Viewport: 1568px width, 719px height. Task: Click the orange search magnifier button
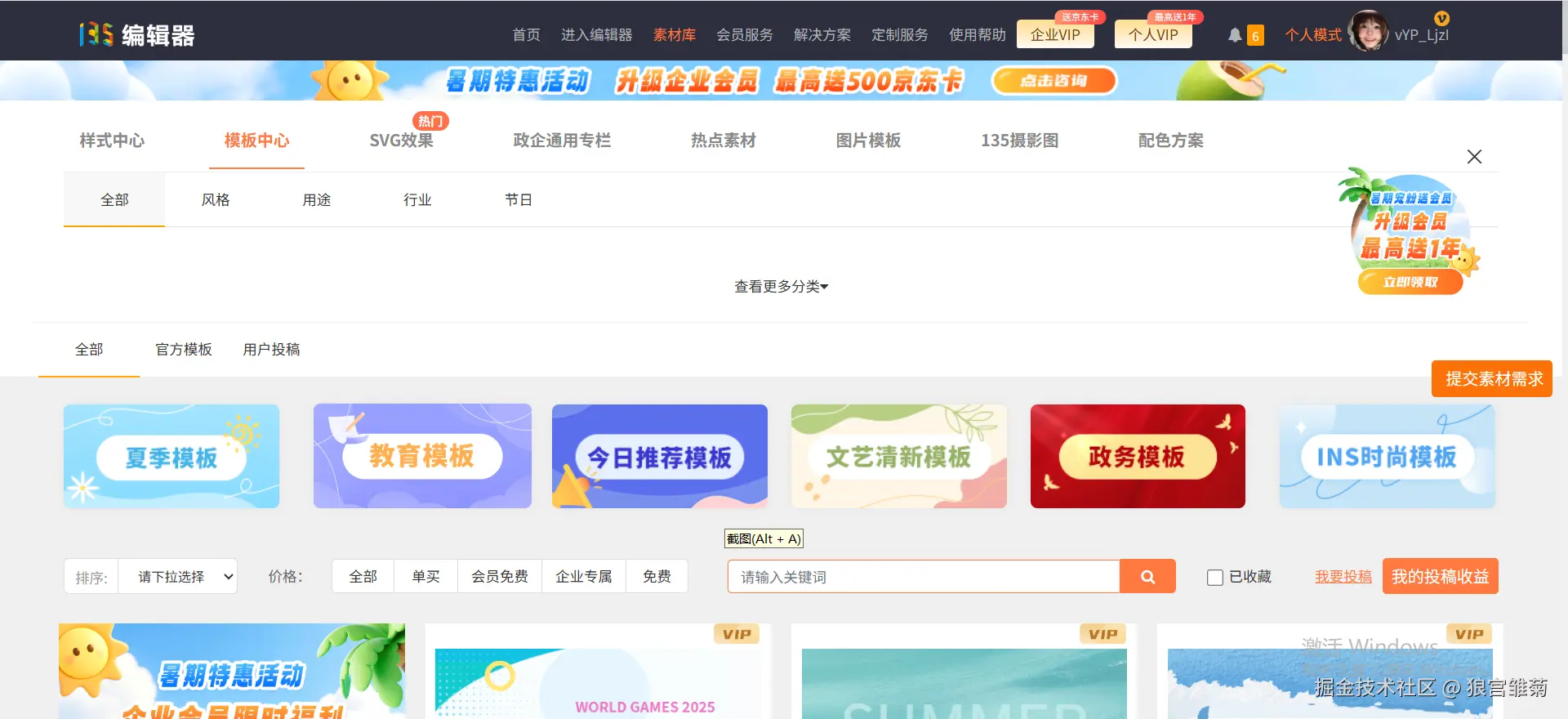pos(1147,577)
